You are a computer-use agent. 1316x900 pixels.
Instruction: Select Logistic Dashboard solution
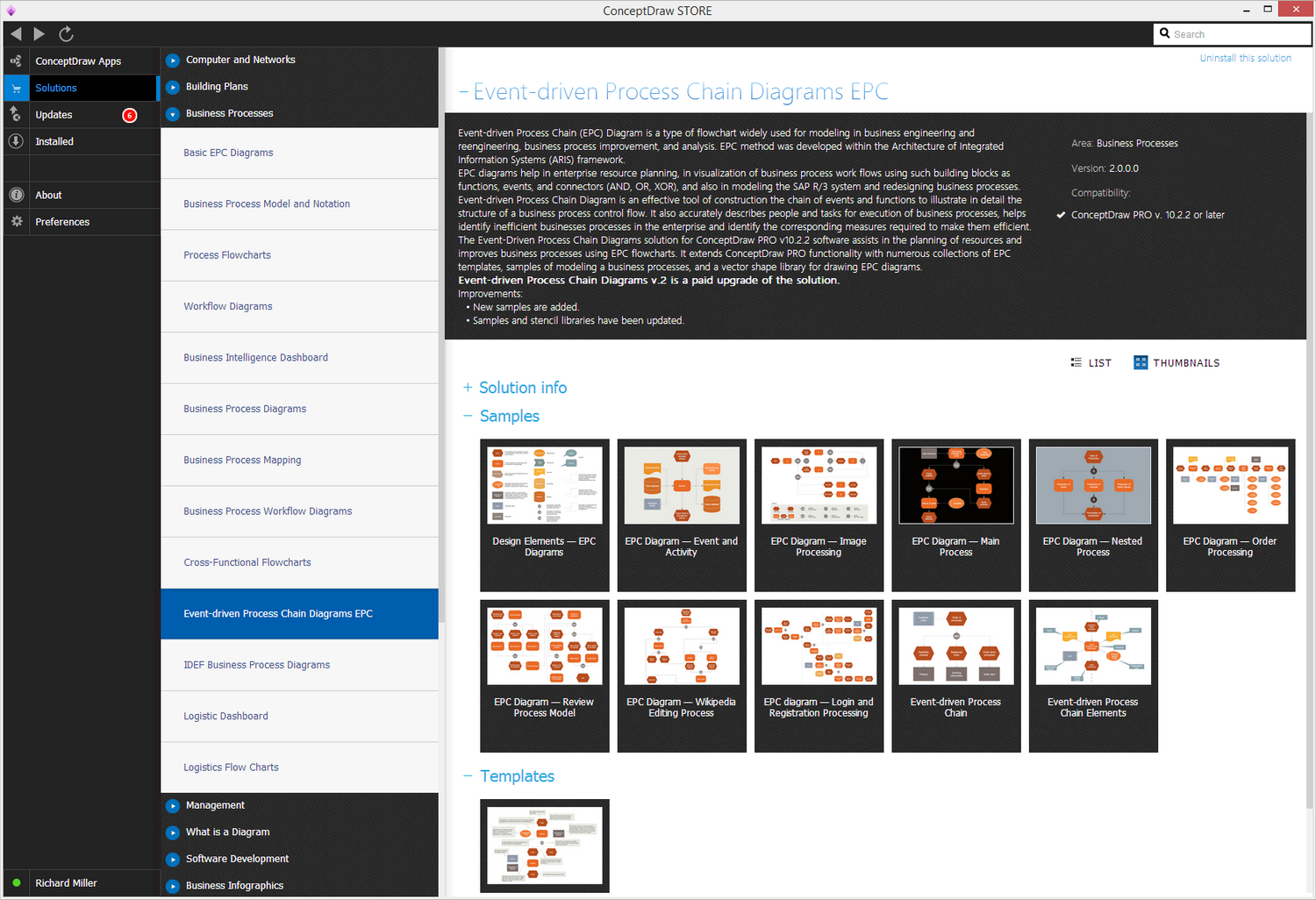click(x=299, y=717)
